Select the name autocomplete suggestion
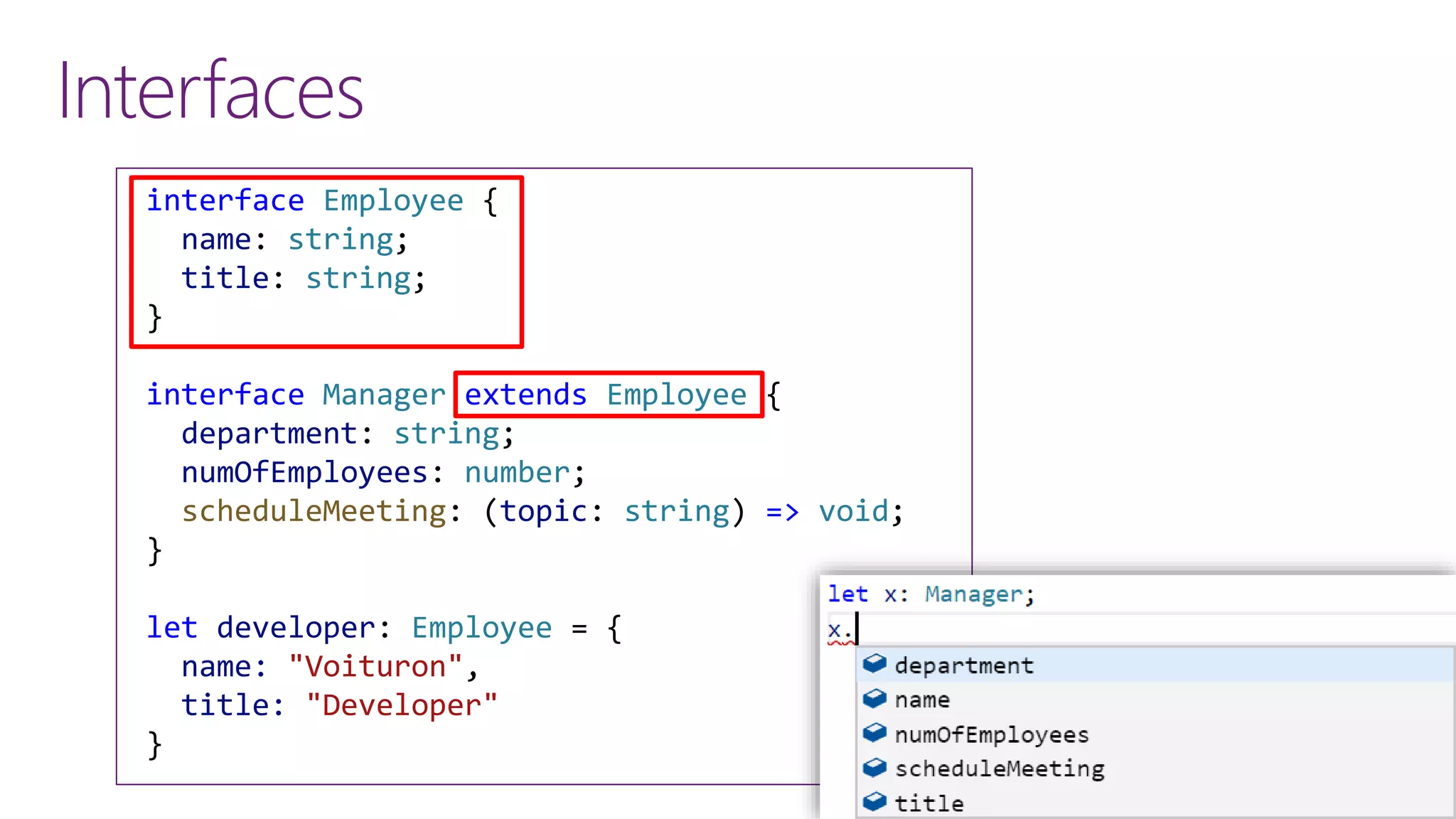This screenshot has width=1456, height=819. coord(1155,700)
